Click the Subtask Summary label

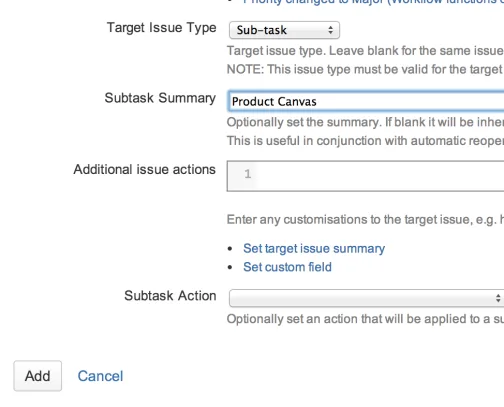pyautogui.click(x=160, y=98)
